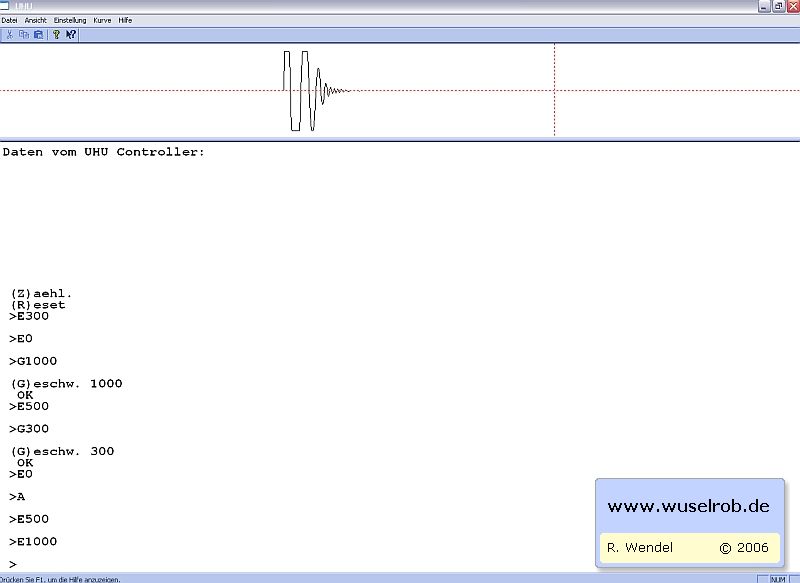This screenshot has width=800, height=583.
Task: Click the yellow question mark help icon
Action: pos(56,34)
